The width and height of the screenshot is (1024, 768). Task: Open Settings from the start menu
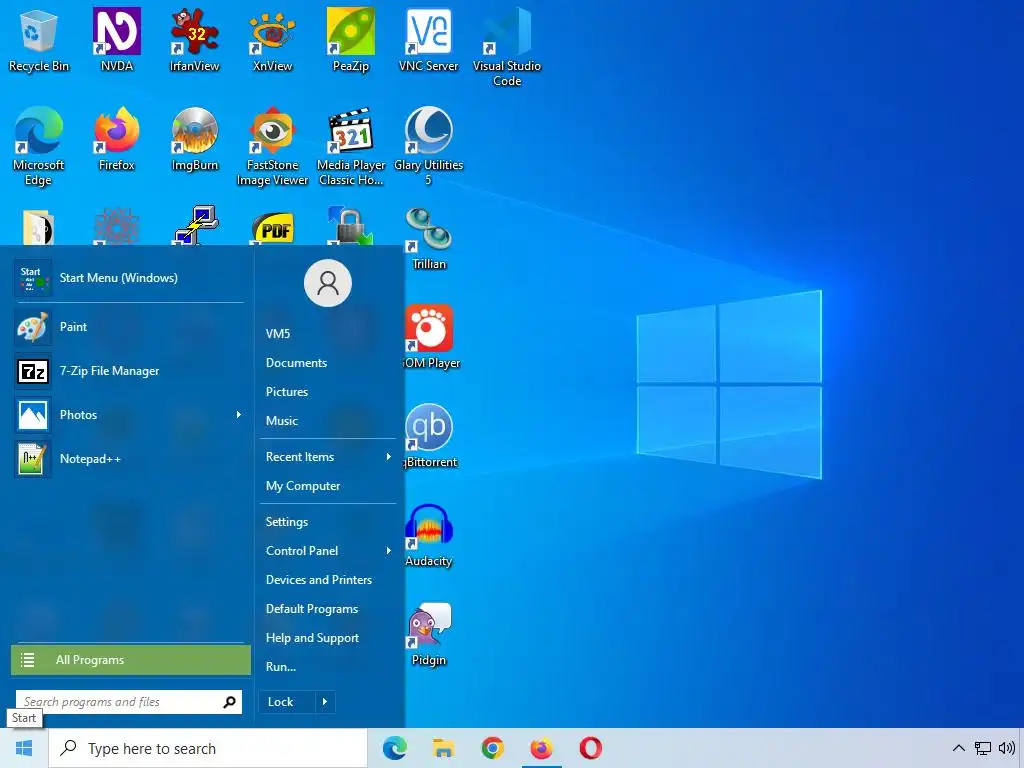[287, 522]
